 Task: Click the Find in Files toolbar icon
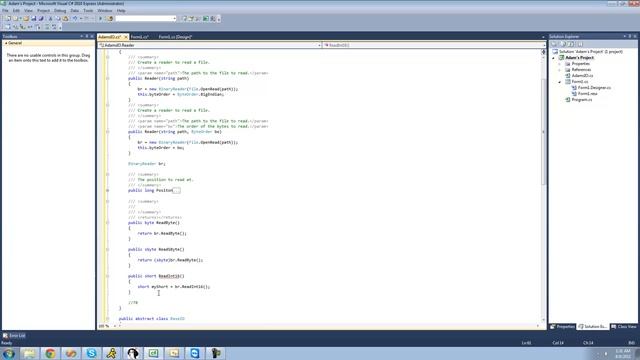pyautogui.click(x=110, y=18)
